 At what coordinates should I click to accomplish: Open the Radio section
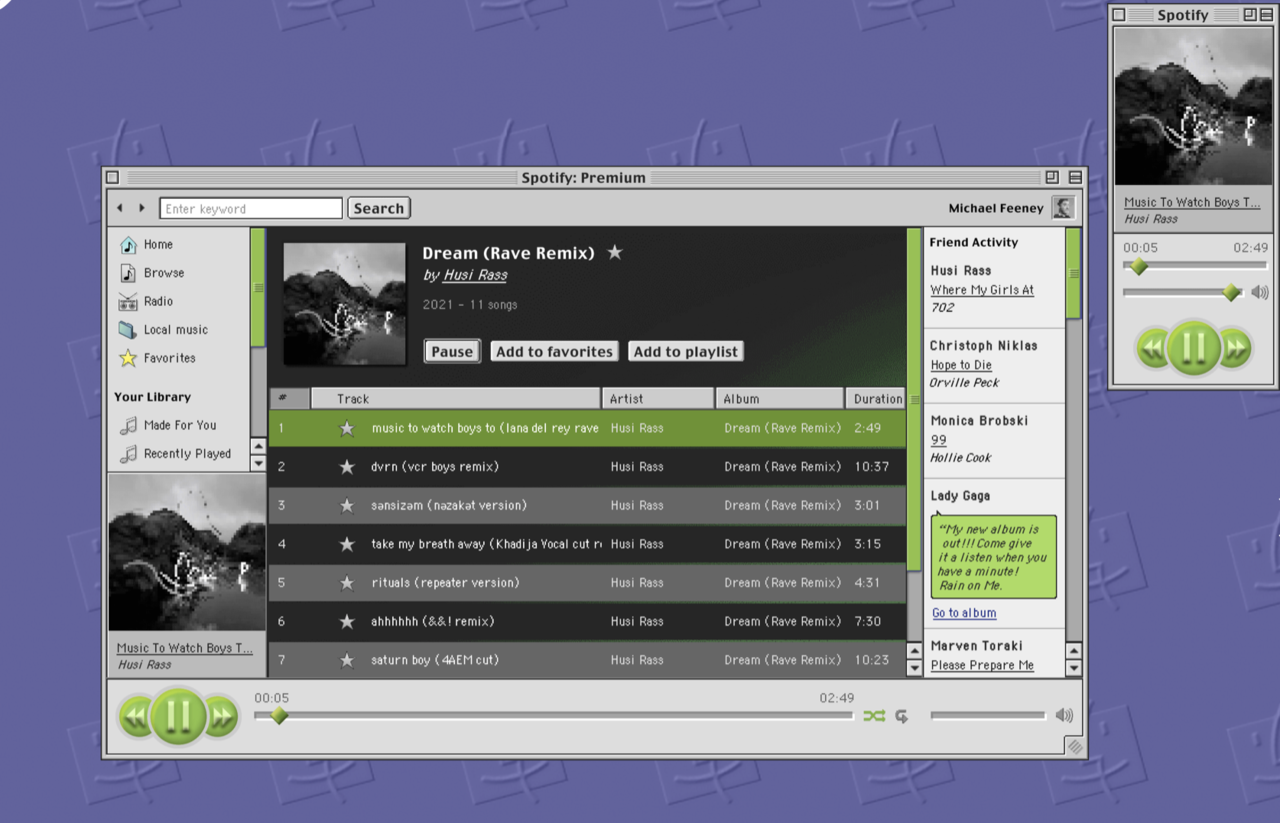[x=157, y=301]
